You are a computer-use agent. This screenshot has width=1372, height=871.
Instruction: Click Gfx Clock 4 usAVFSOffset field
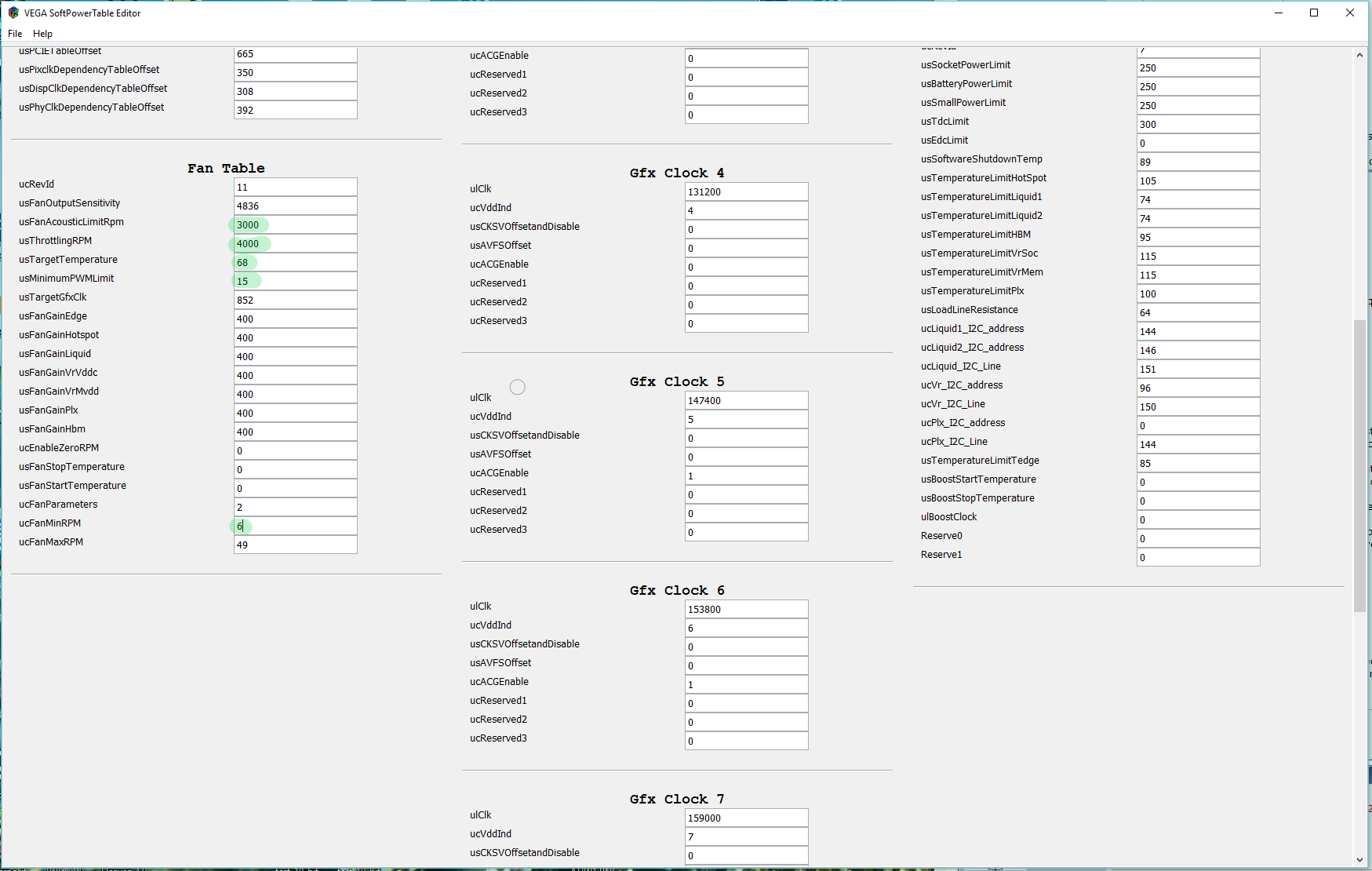click(x=747, y=248)
